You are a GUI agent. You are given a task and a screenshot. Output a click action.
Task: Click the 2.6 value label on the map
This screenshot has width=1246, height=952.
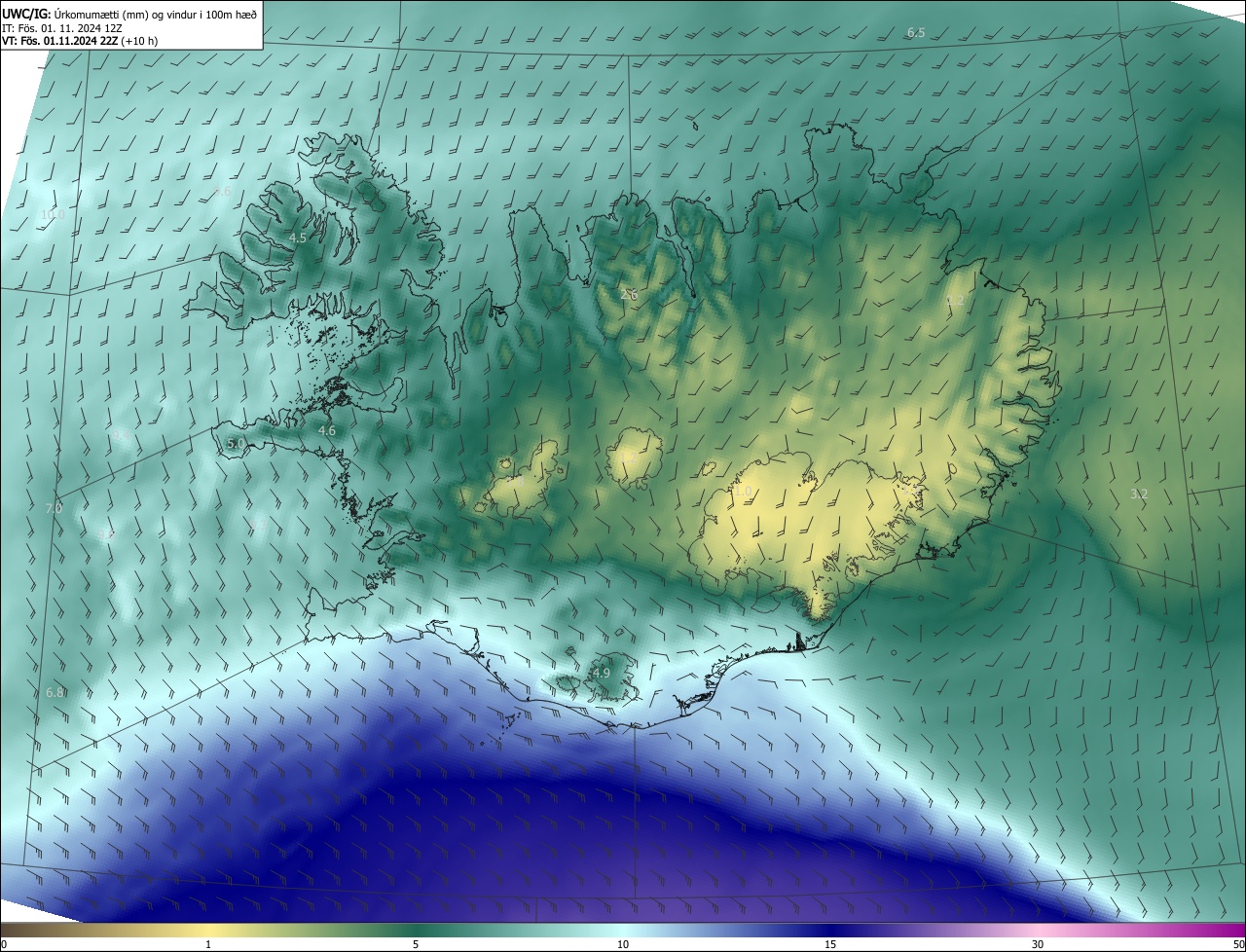tap(629, 294)
